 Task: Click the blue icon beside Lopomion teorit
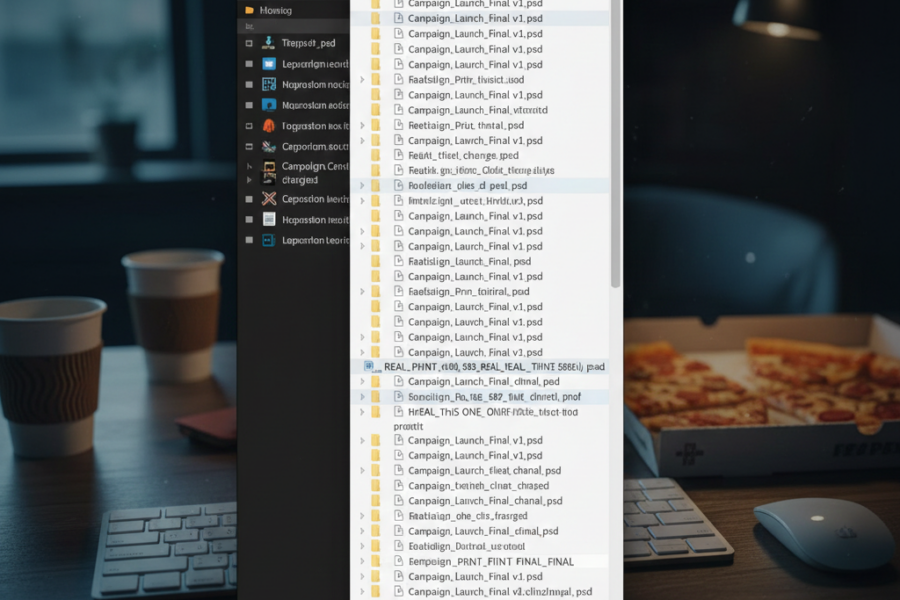coord(269,240)
